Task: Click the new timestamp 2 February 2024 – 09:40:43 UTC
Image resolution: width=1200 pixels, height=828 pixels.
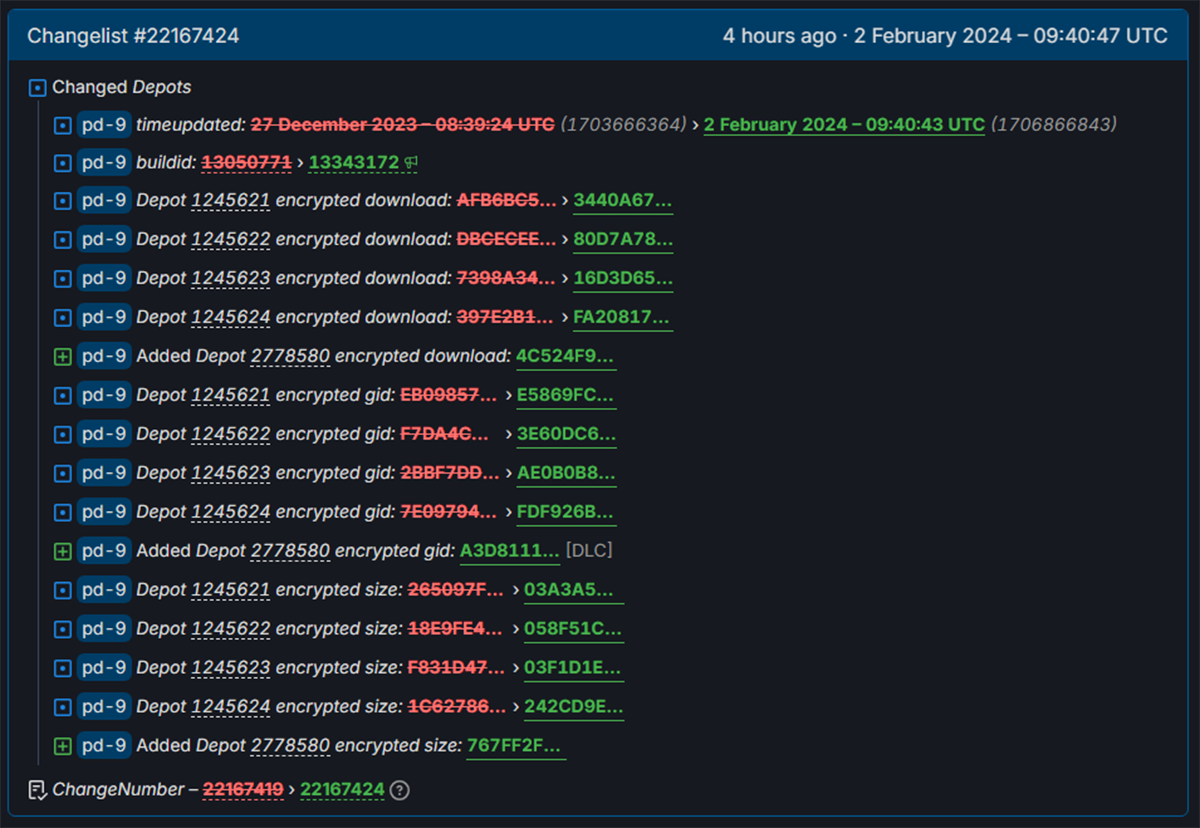Action: (844, 125)
